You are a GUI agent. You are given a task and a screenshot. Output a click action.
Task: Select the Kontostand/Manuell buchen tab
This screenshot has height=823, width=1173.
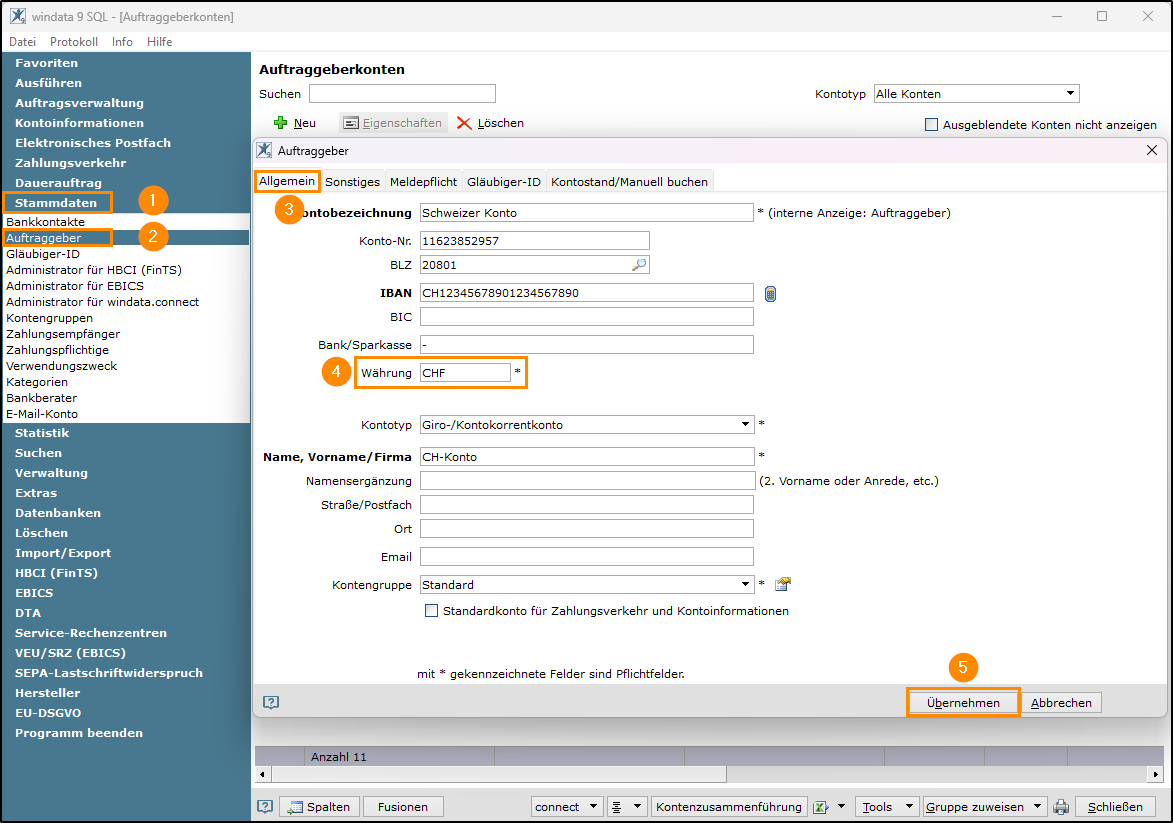(x=629, y=182)
